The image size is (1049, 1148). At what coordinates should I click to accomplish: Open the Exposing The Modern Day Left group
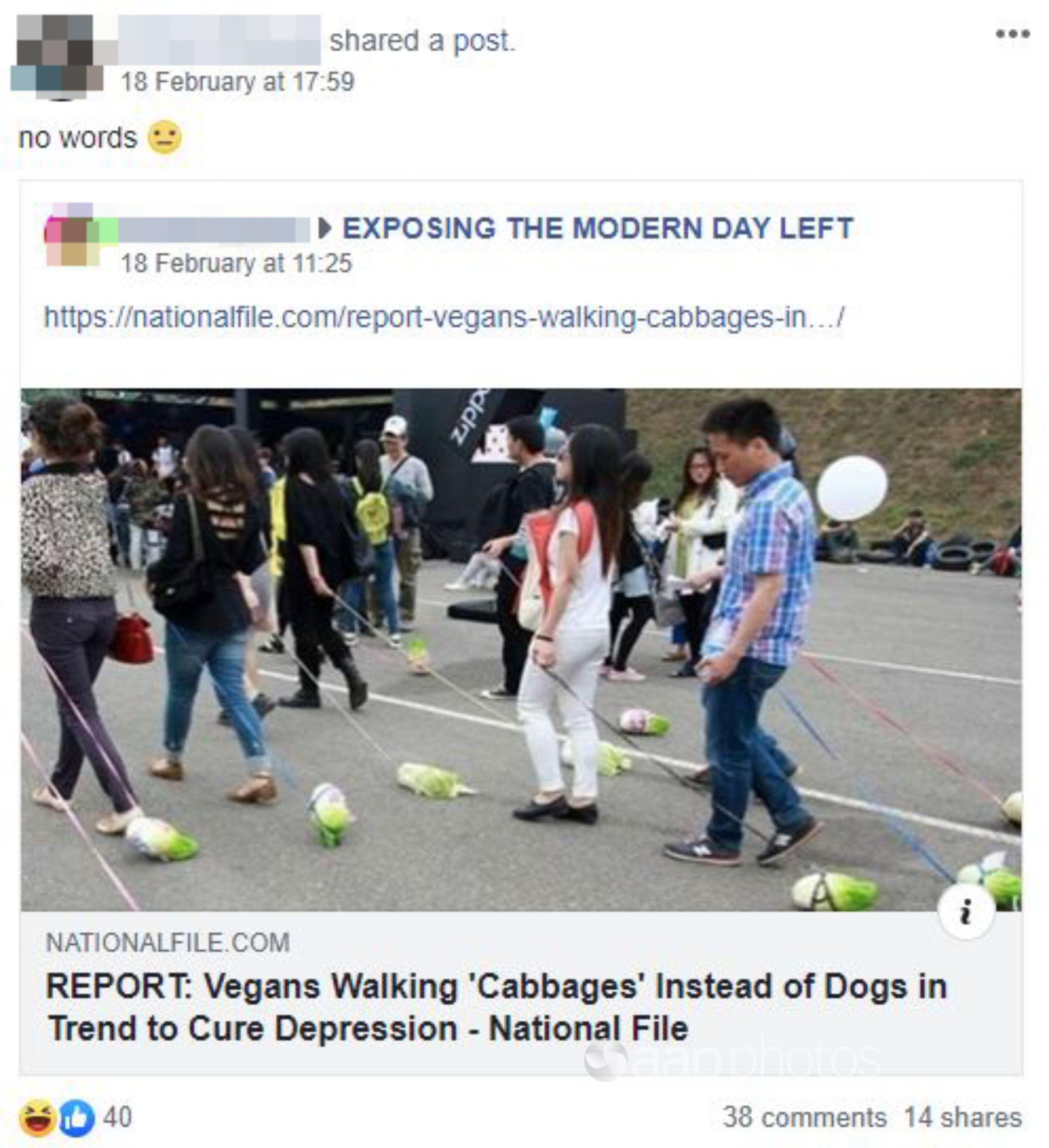[x=597, y=228]
